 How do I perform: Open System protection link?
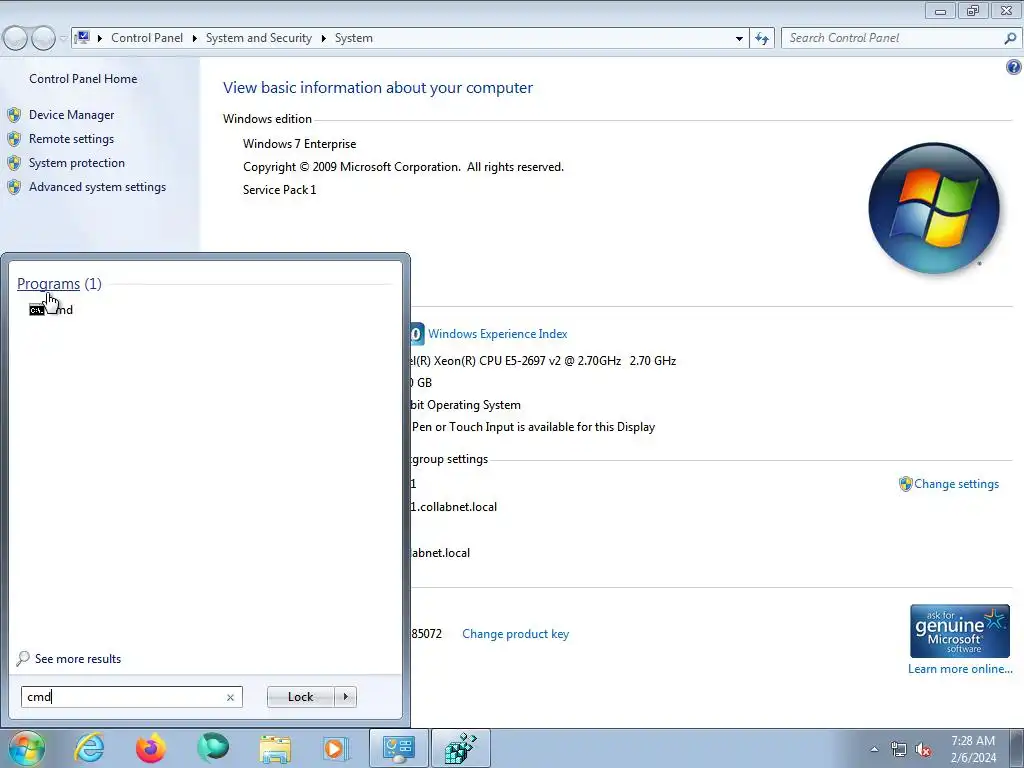coord(76,163)
